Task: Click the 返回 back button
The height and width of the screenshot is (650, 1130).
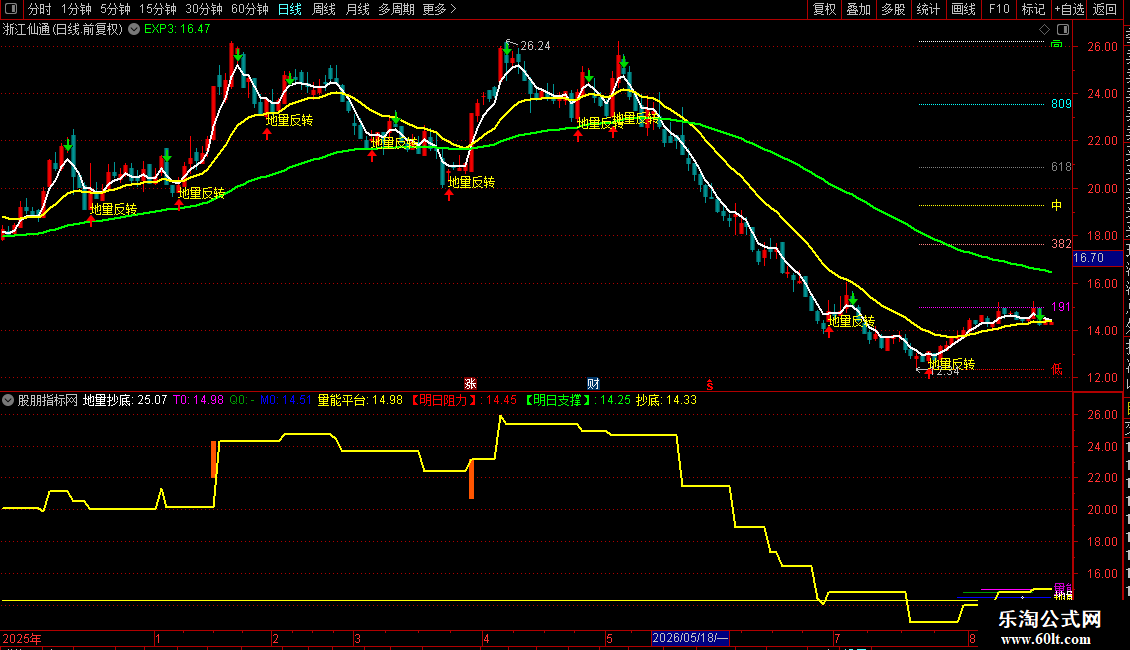Action: [x=1104, y=9]
